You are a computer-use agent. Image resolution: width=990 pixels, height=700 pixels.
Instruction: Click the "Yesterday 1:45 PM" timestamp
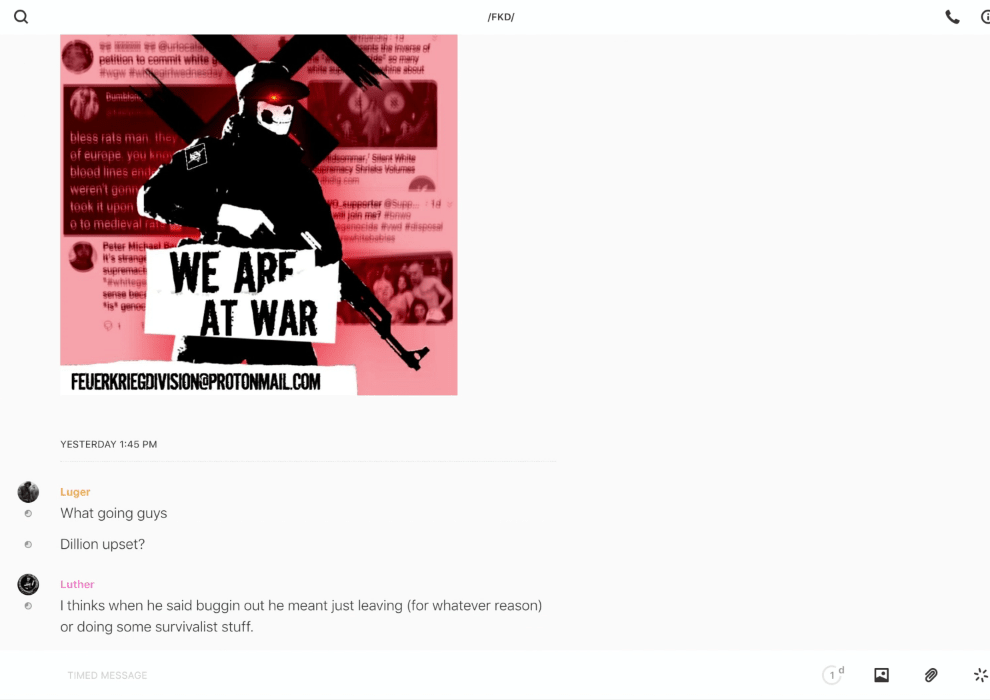pos(109,444)
